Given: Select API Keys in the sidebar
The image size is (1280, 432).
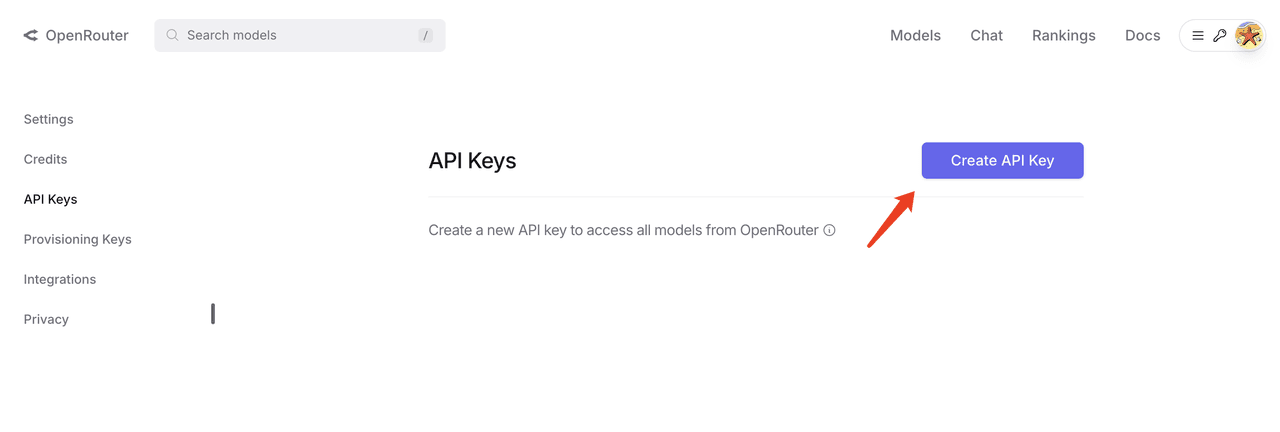Looking at the screenshot, I should [51, 199].
